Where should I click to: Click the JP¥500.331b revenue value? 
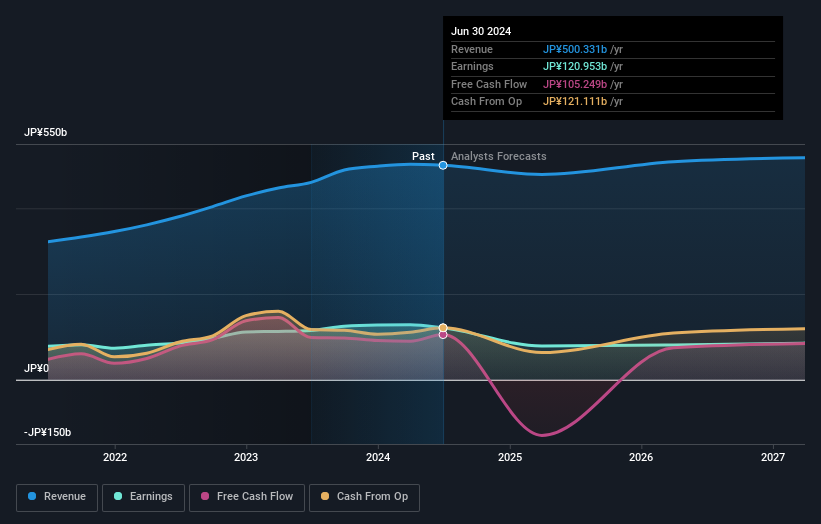[575, 49]
